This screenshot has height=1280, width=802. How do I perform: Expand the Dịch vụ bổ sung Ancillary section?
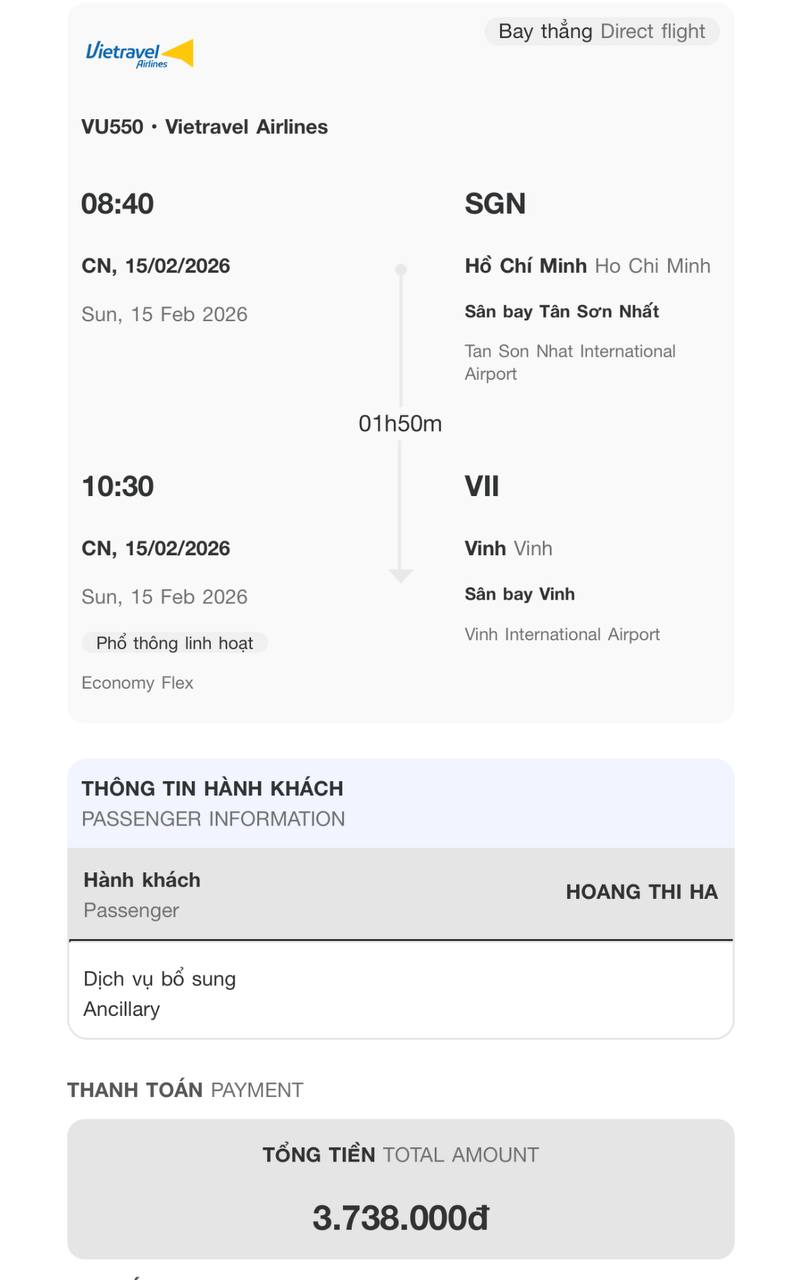400,993
